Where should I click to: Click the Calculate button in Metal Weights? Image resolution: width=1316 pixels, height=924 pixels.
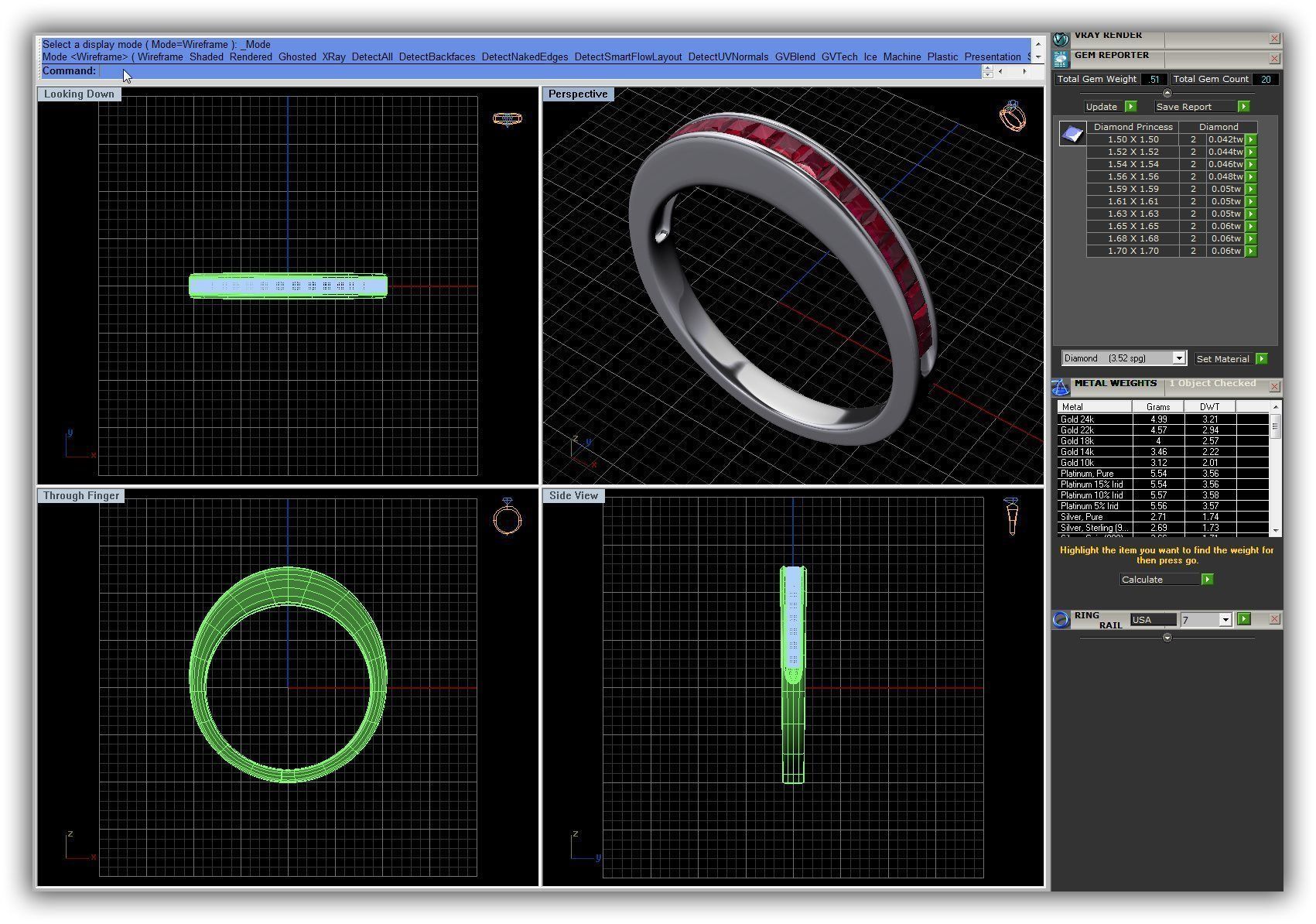[x=1160, y=580]
